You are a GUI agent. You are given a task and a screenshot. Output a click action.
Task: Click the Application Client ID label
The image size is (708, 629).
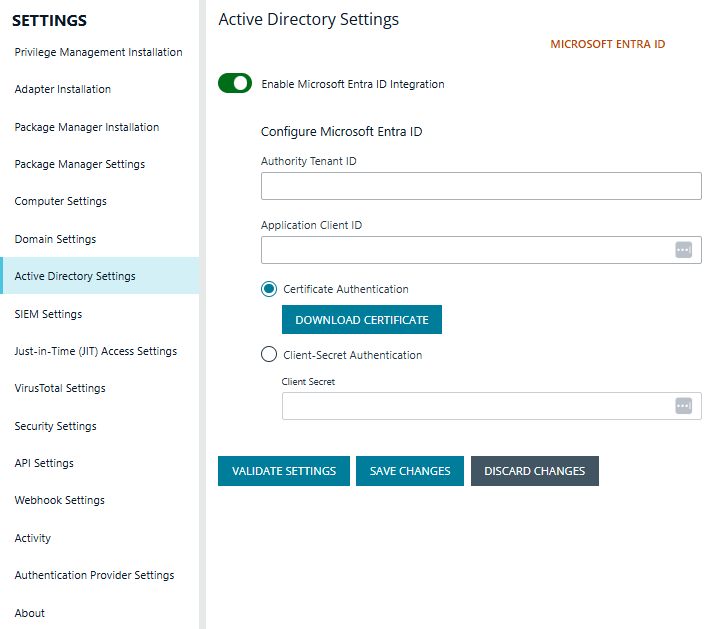point(311,225)
